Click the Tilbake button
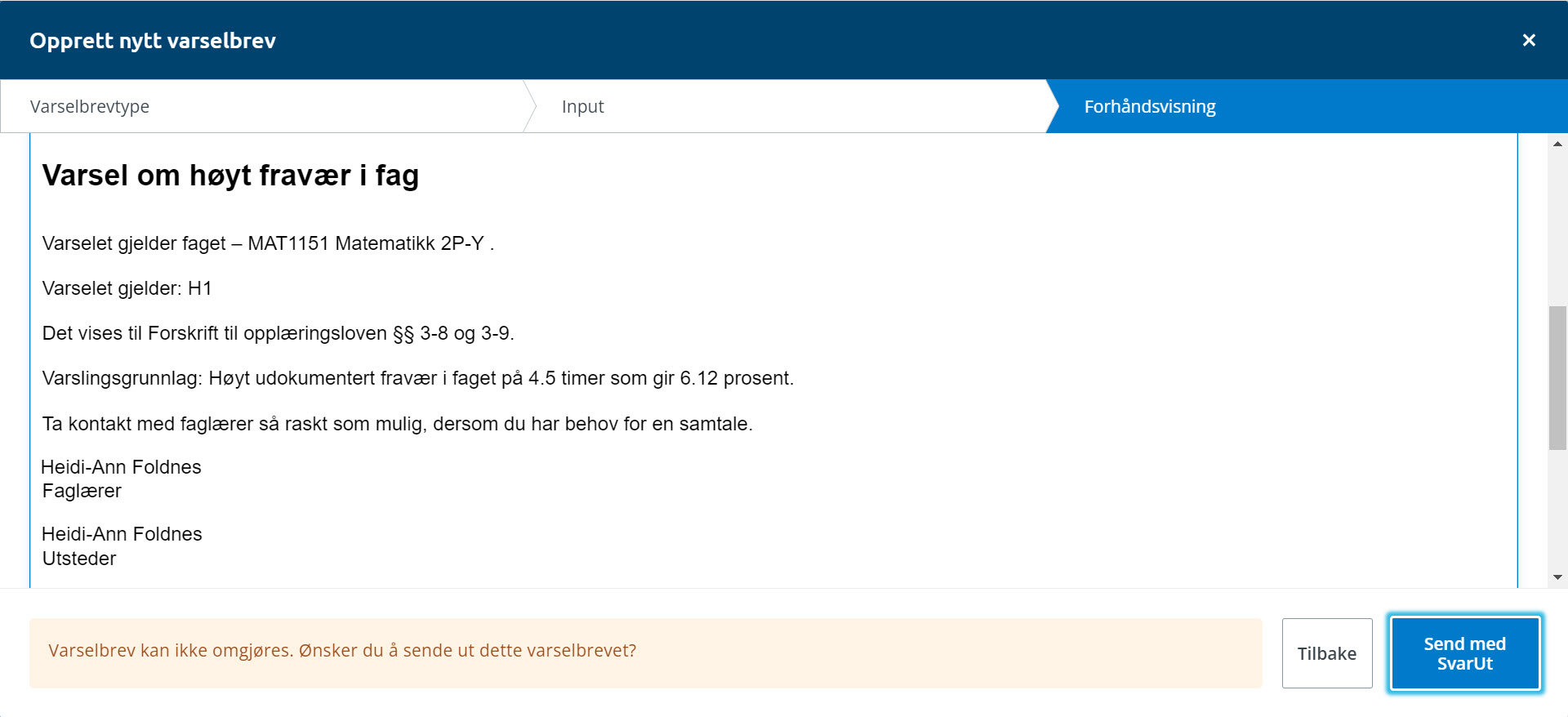Viewport: 1568px width, 717px height. pyautogui.click(x=1327, y=653)
